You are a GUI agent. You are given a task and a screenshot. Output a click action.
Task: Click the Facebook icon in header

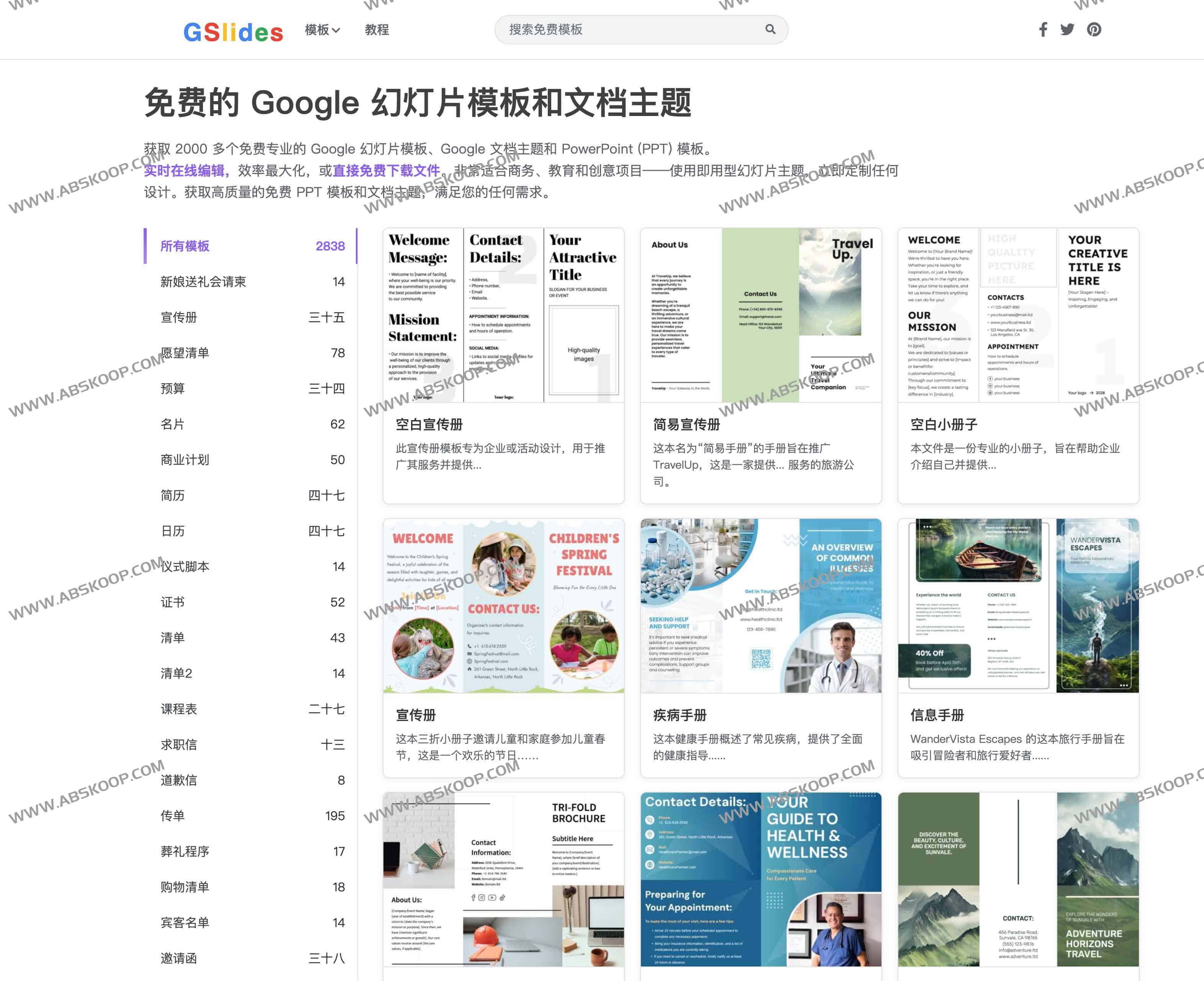point(1043,29)
